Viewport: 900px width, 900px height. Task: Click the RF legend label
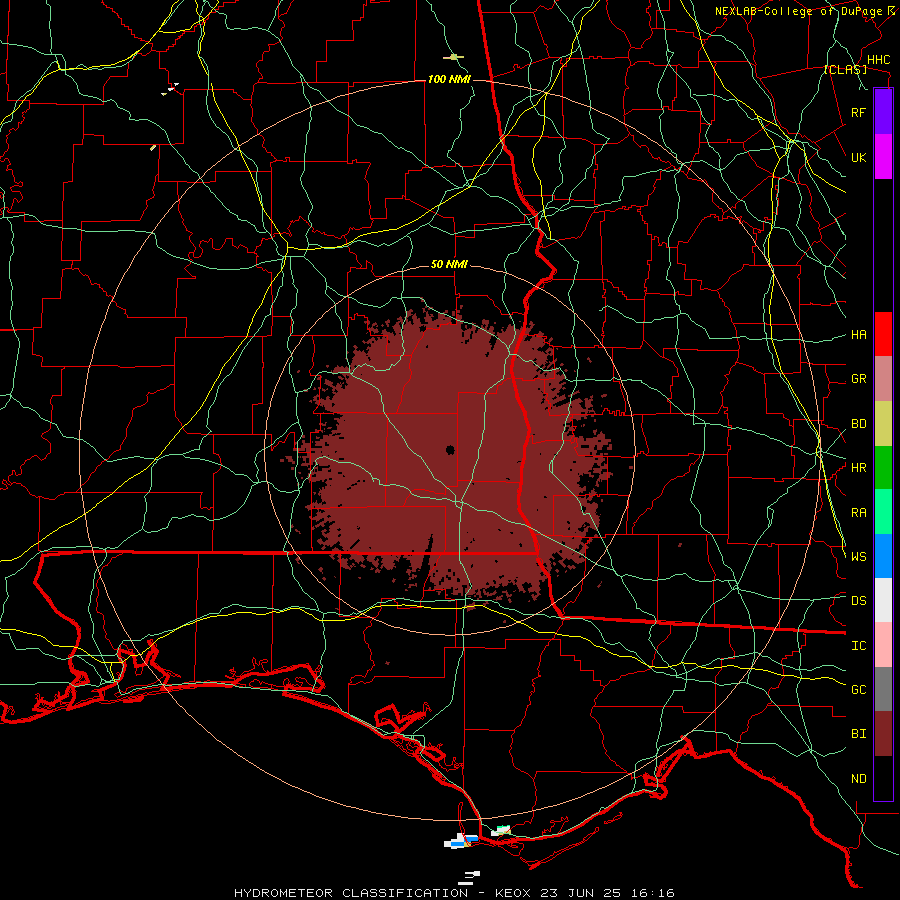point(858,112)
